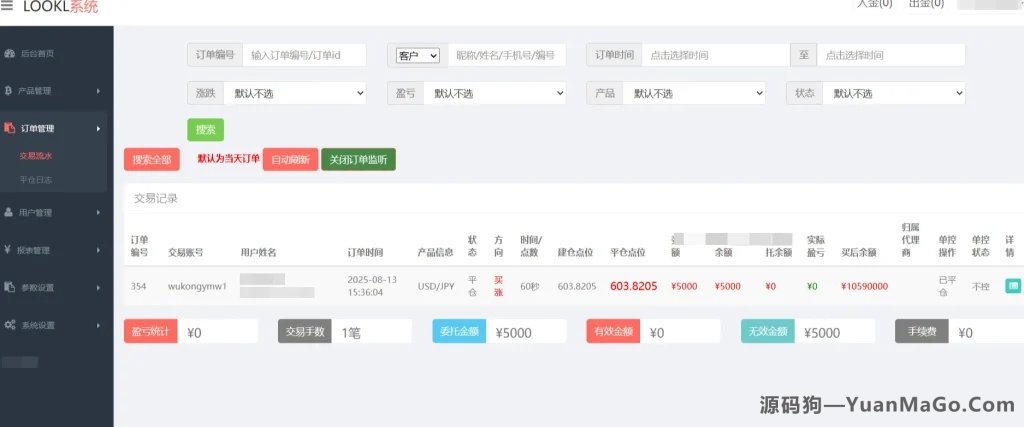Open the 盈亏 filter dropdown
Image resolution: width=1024 pixels, height=427 pixels.
(494, 93)
